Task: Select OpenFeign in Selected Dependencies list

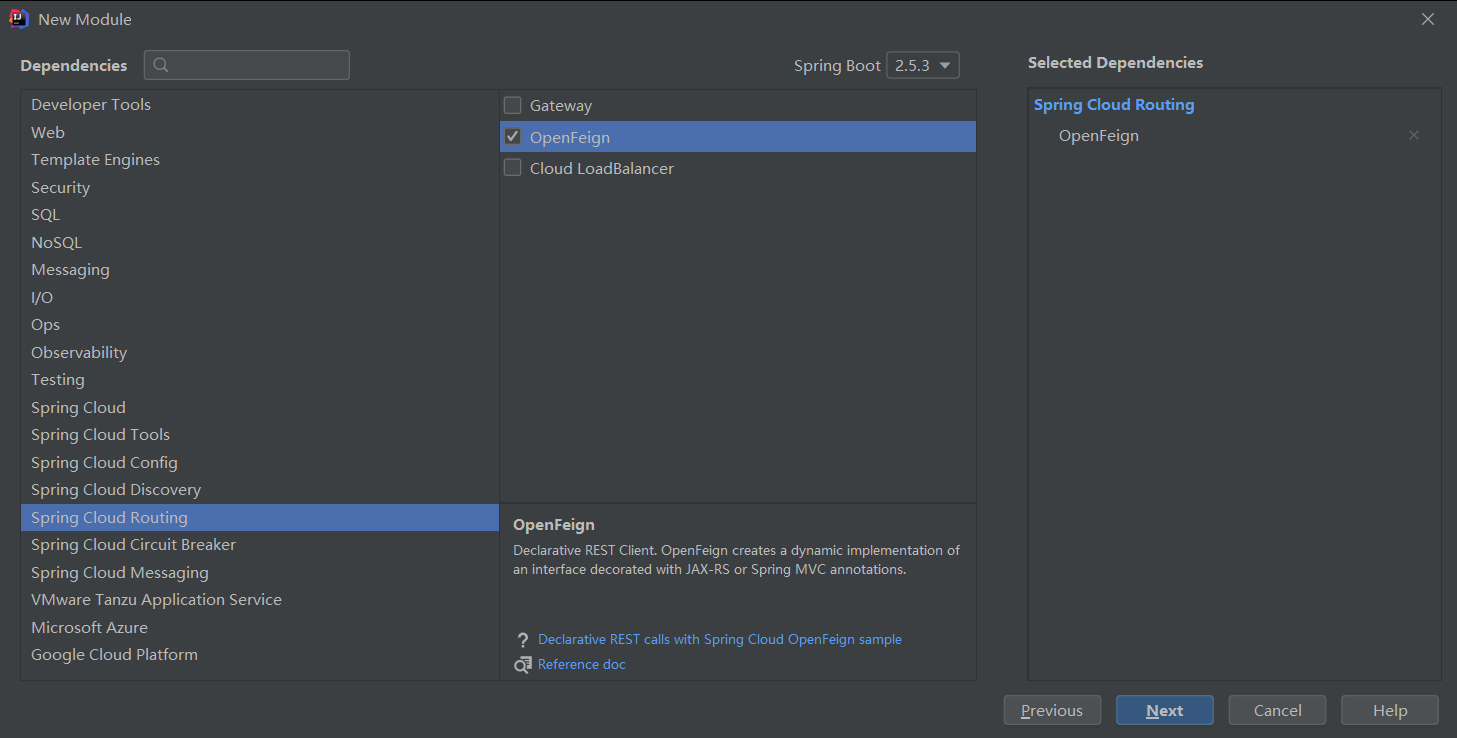Action: pos(1099,135)
